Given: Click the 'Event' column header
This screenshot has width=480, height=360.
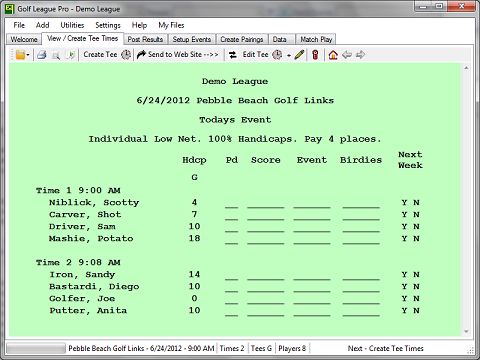Looking at the screenshot, I should click(312, 160).
